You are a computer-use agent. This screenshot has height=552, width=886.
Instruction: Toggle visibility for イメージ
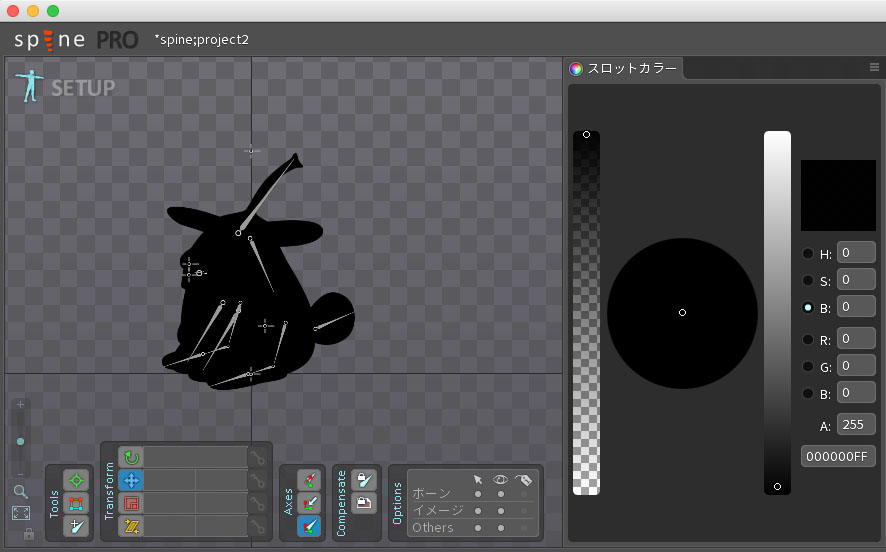(x=501, y=511)
